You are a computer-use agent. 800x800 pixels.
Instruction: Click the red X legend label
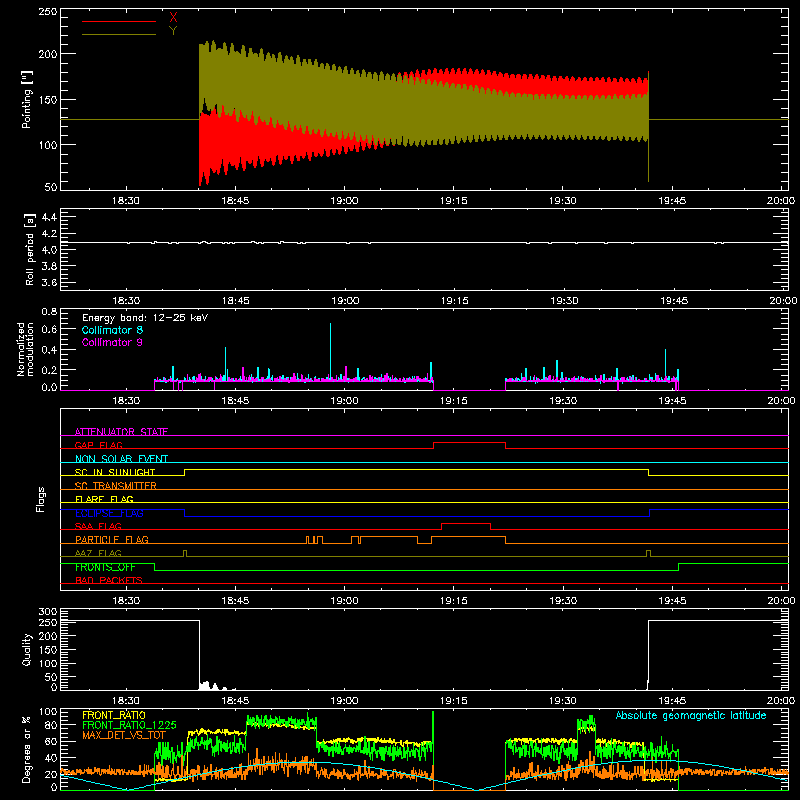pyautogui.click(x=173, y=18)
